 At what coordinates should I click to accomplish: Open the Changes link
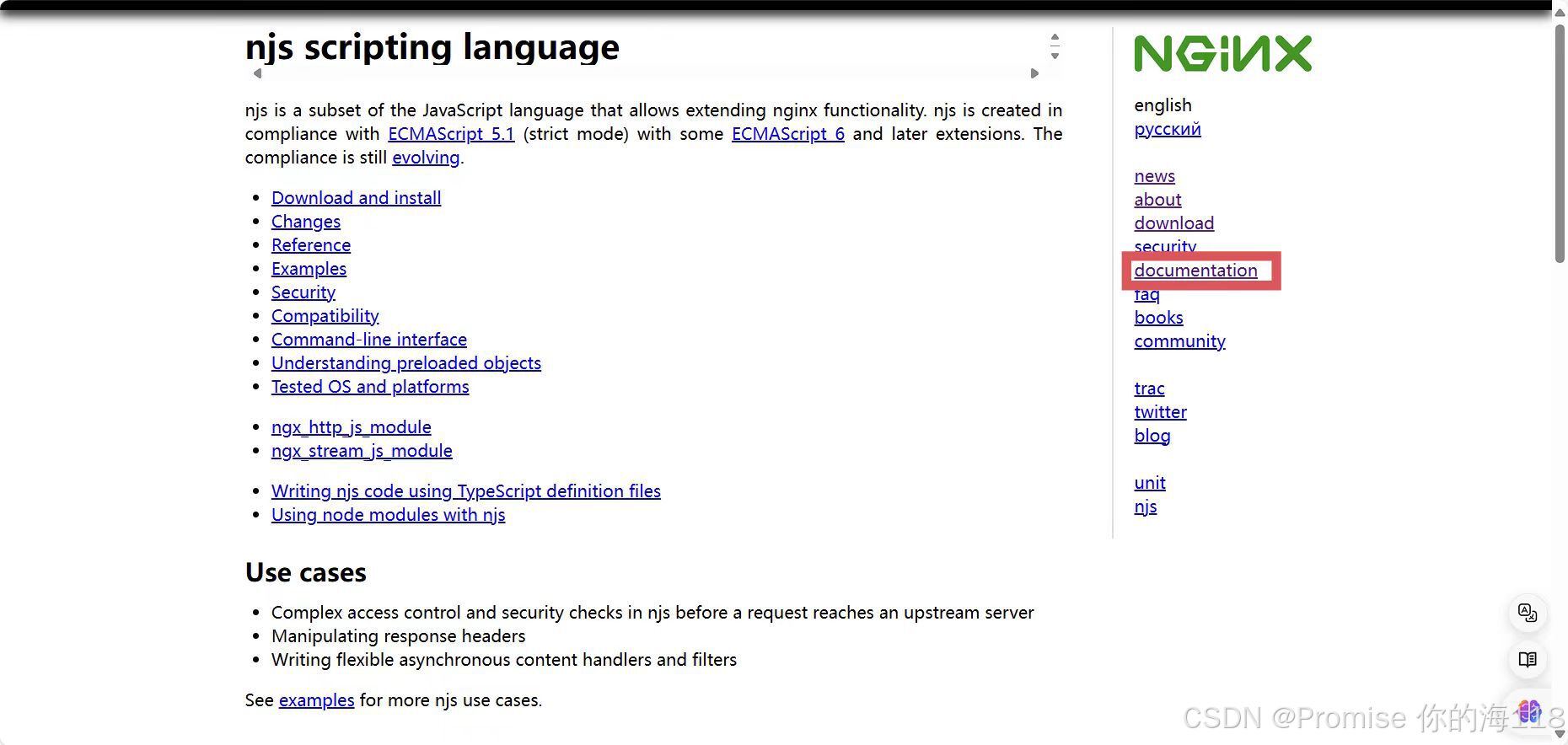tap(306, 222)
